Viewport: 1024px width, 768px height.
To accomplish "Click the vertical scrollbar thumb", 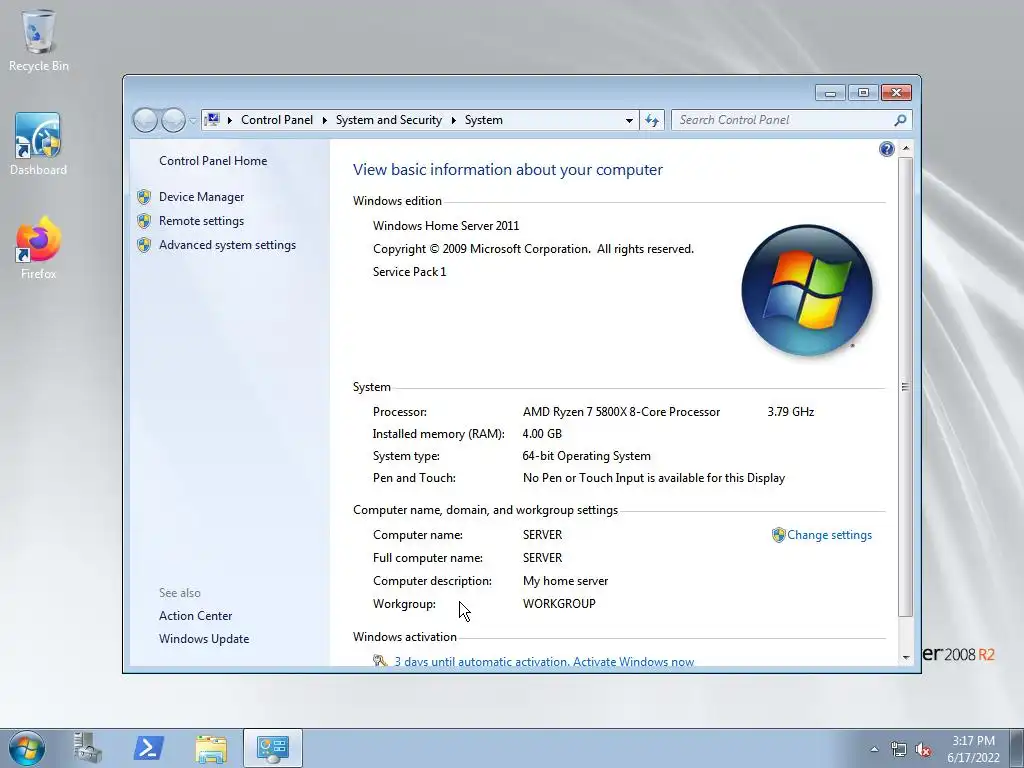I will [906, 387].
